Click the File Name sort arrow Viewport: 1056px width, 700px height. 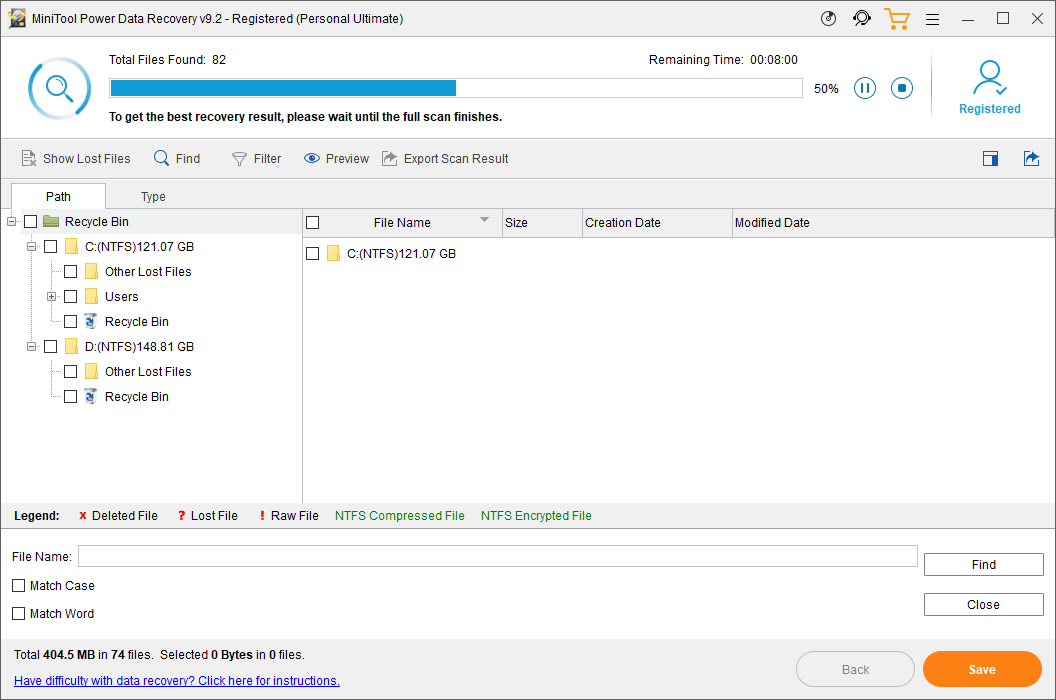(484, 220)
